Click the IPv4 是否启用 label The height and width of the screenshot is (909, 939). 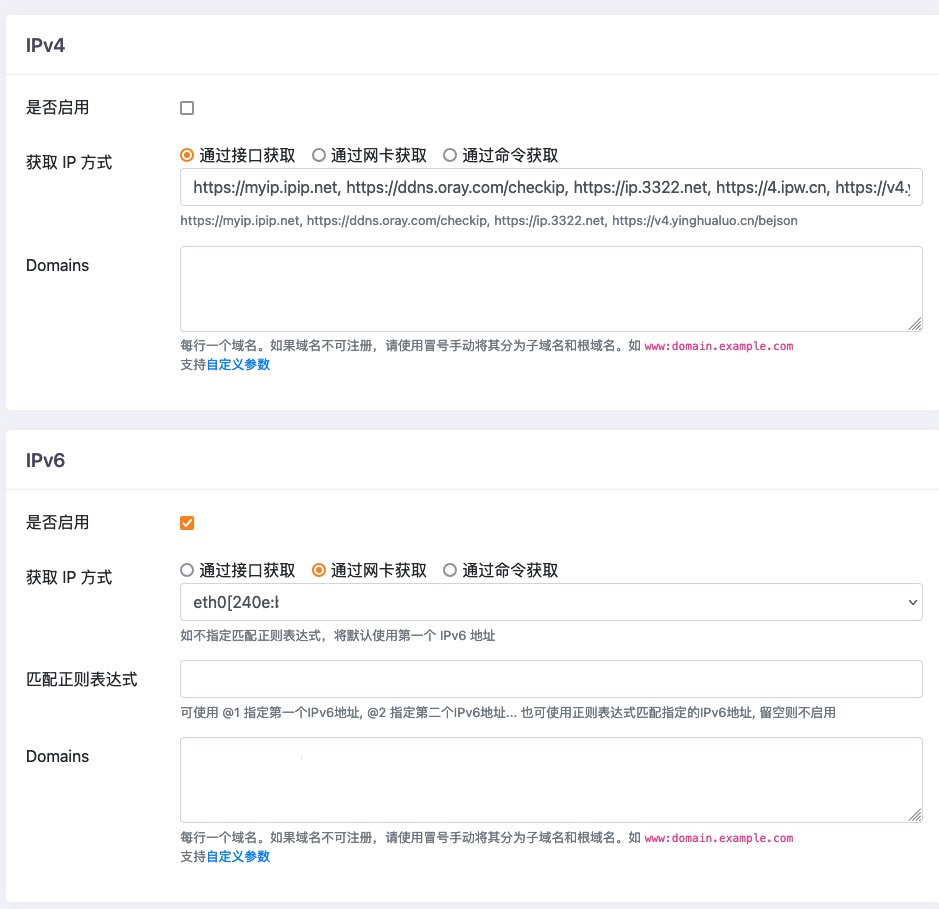click(x=57, y=108)
